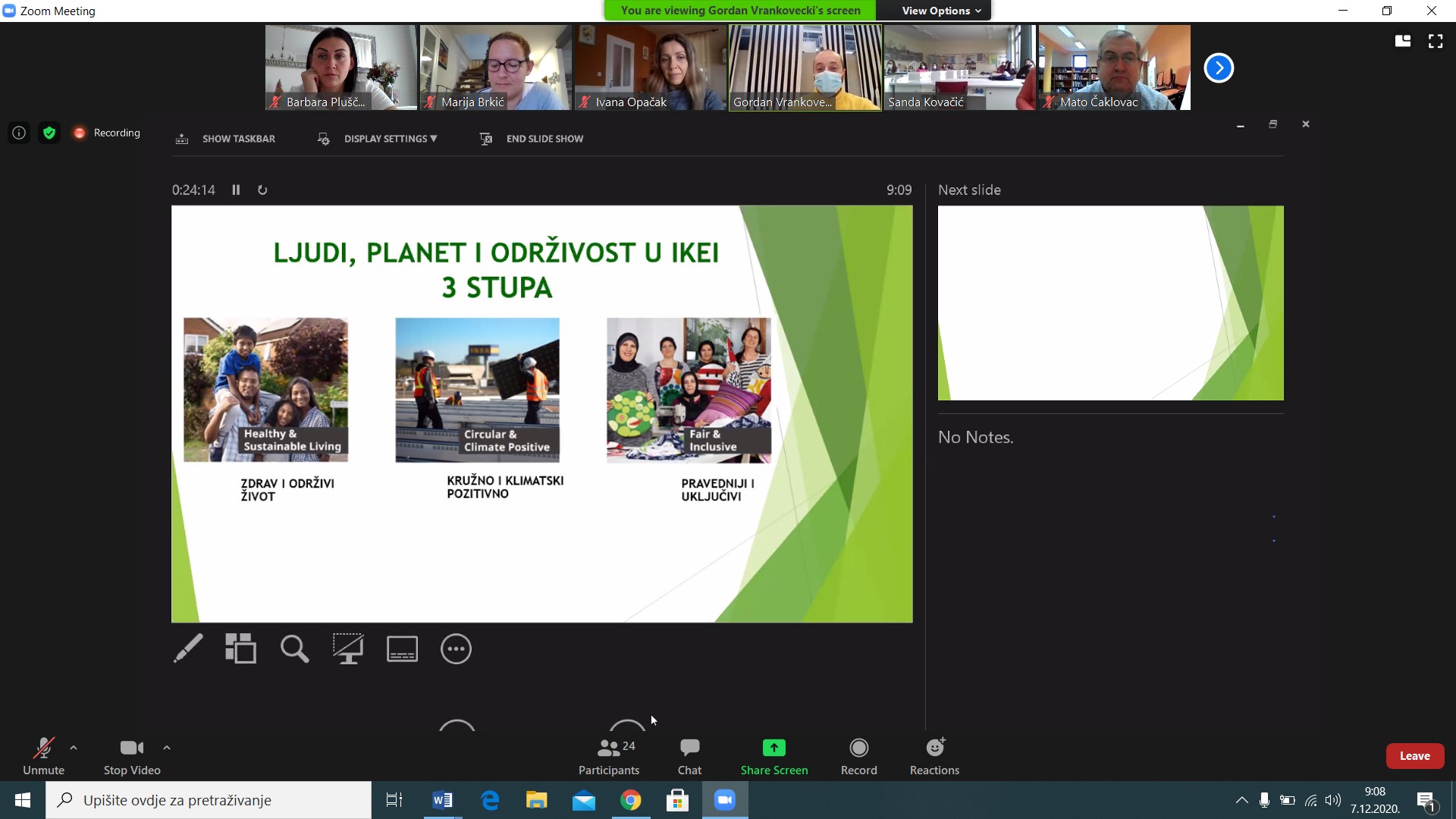1456x819 pixels.
Task: Open Google Chrome from the taskbar
Action: 631,800
